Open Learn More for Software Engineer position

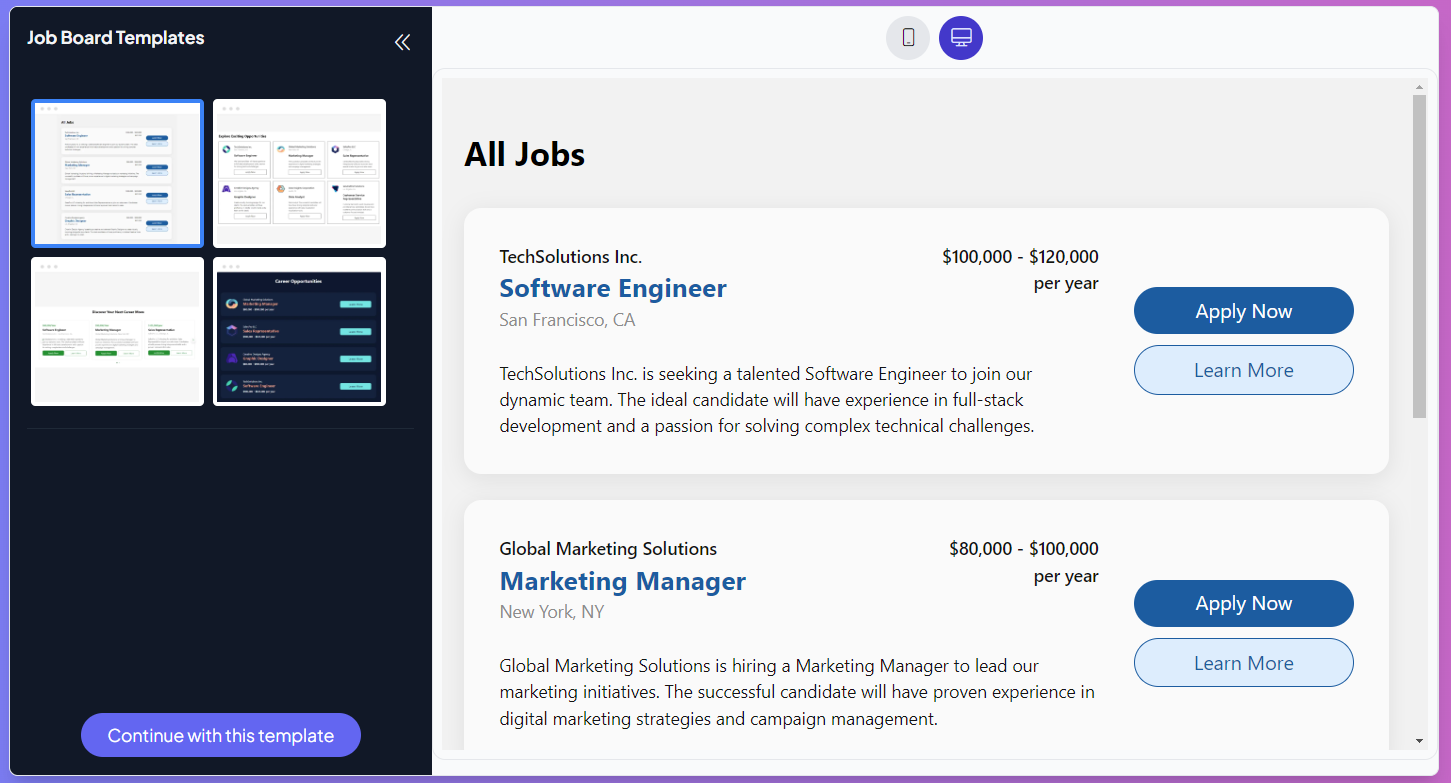click(x=1243, y=369)
